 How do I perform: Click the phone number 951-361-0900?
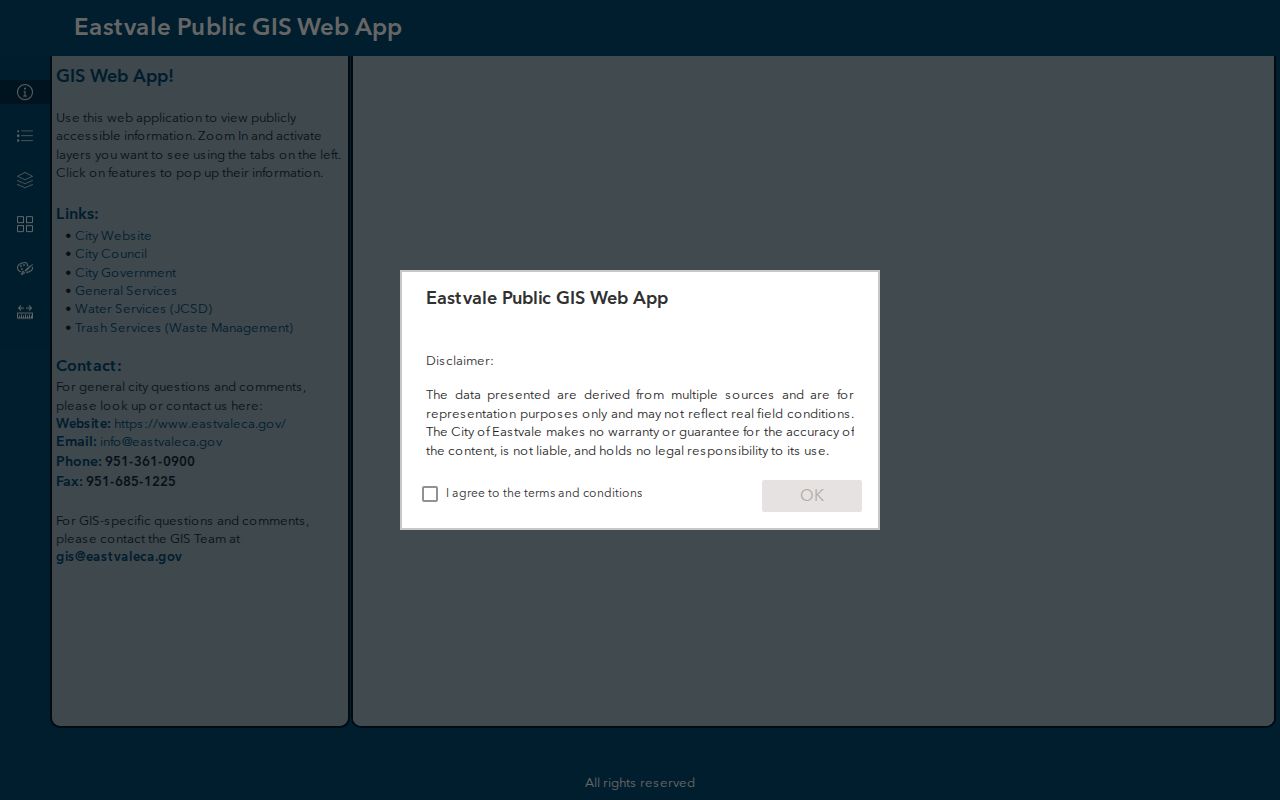tap(150, 462)
